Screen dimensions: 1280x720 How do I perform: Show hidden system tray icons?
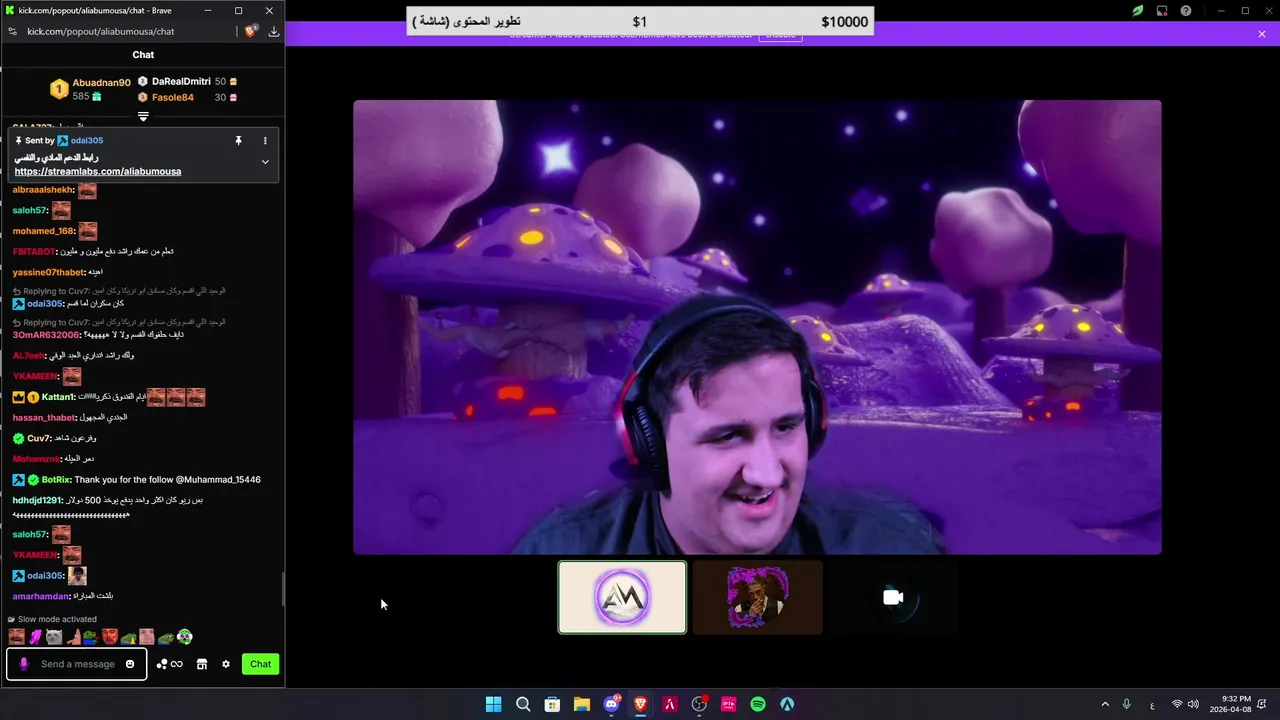[x=1105, y=704]
